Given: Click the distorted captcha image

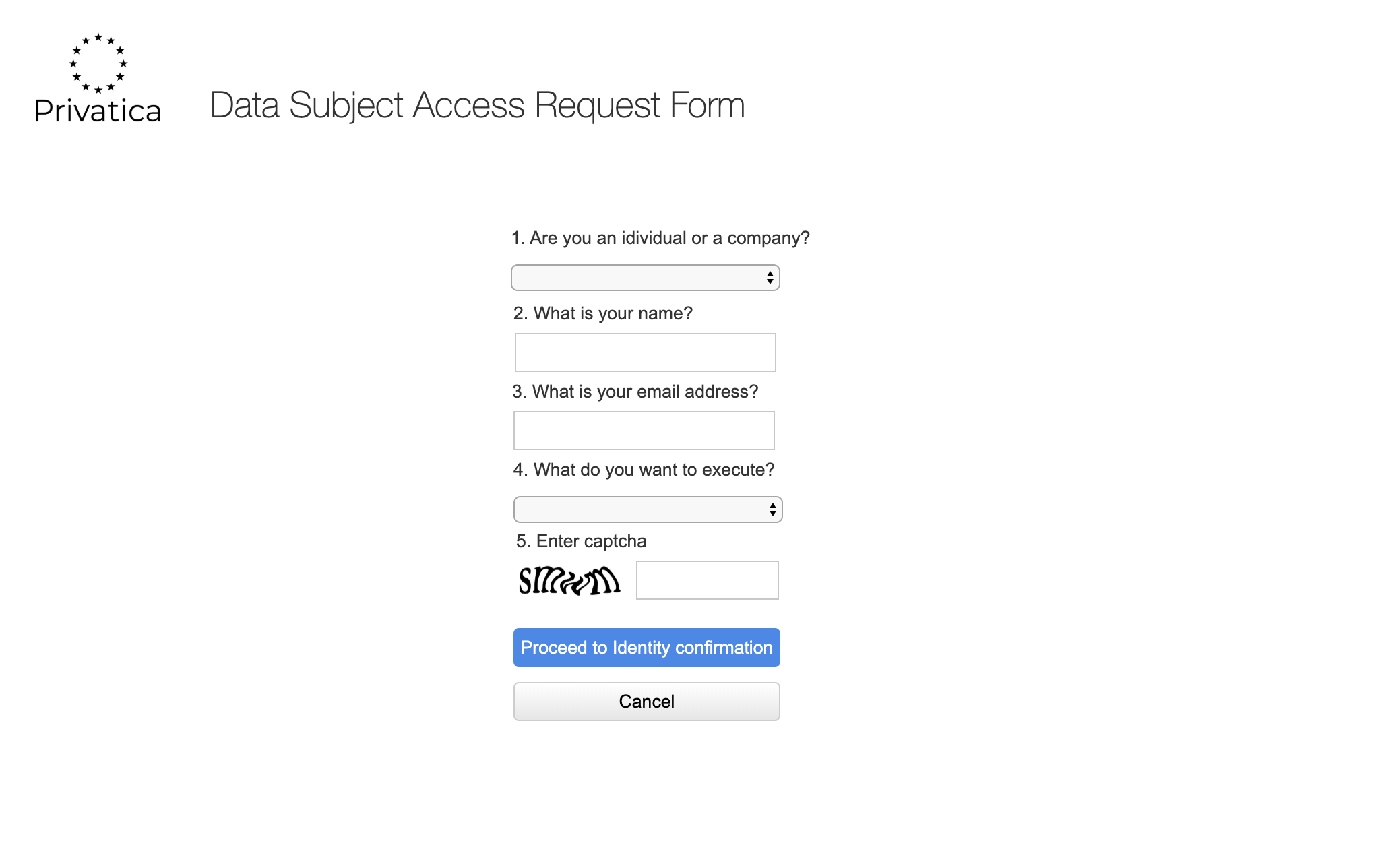Looking at the screenshot, I should pos(569,580).
